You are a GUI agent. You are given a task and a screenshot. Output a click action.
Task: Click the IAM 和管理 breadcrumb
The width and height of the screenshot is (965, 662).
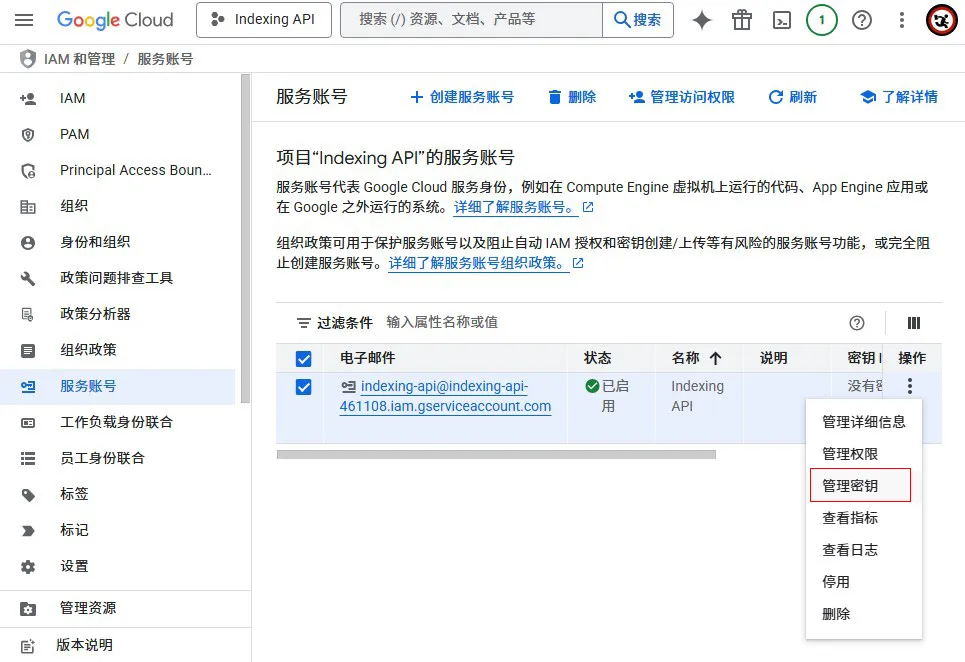click(79, 59)
